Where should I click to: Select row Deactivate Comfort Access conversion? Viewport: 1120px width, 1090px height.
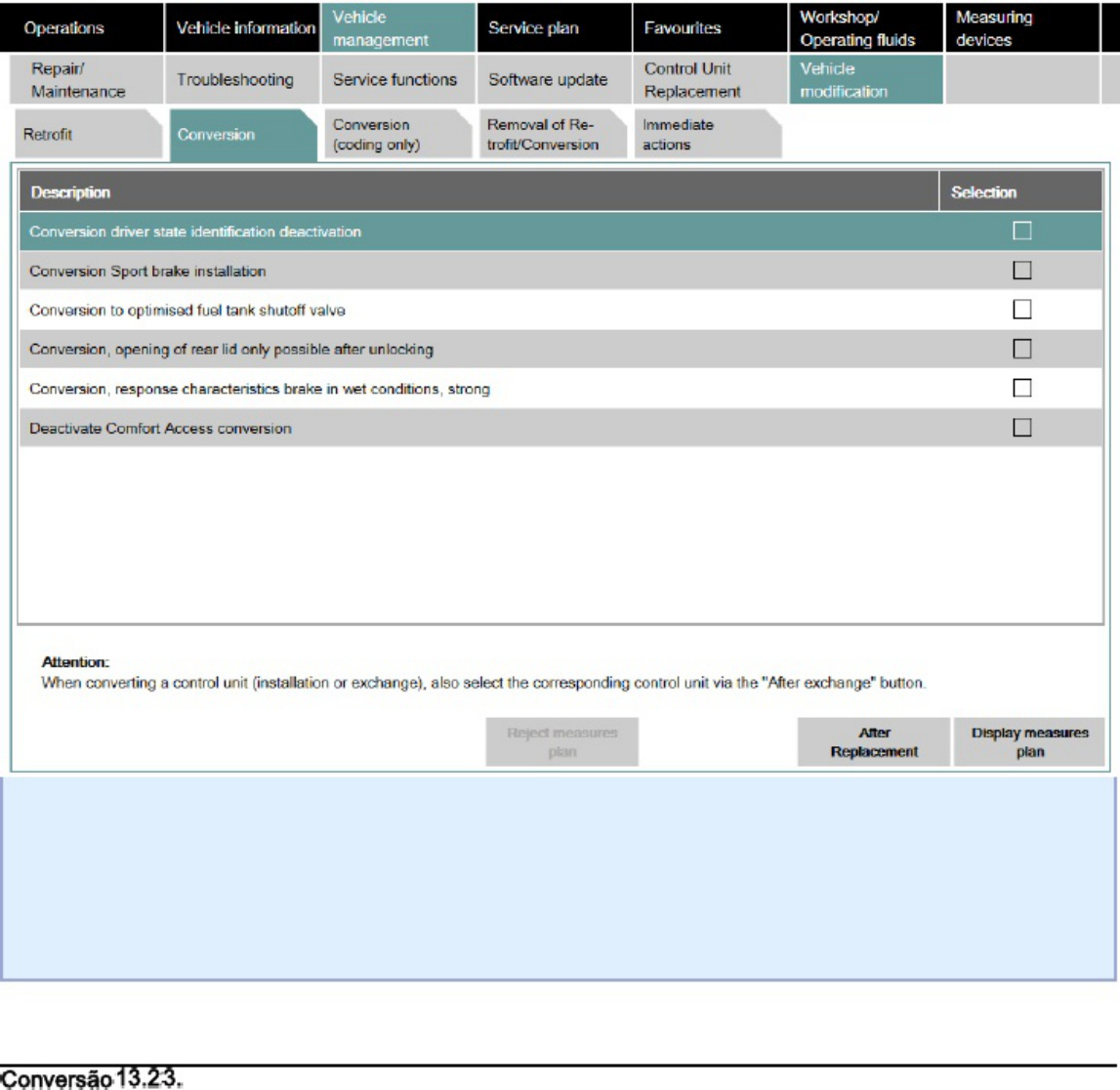click(x=560, y=427)
